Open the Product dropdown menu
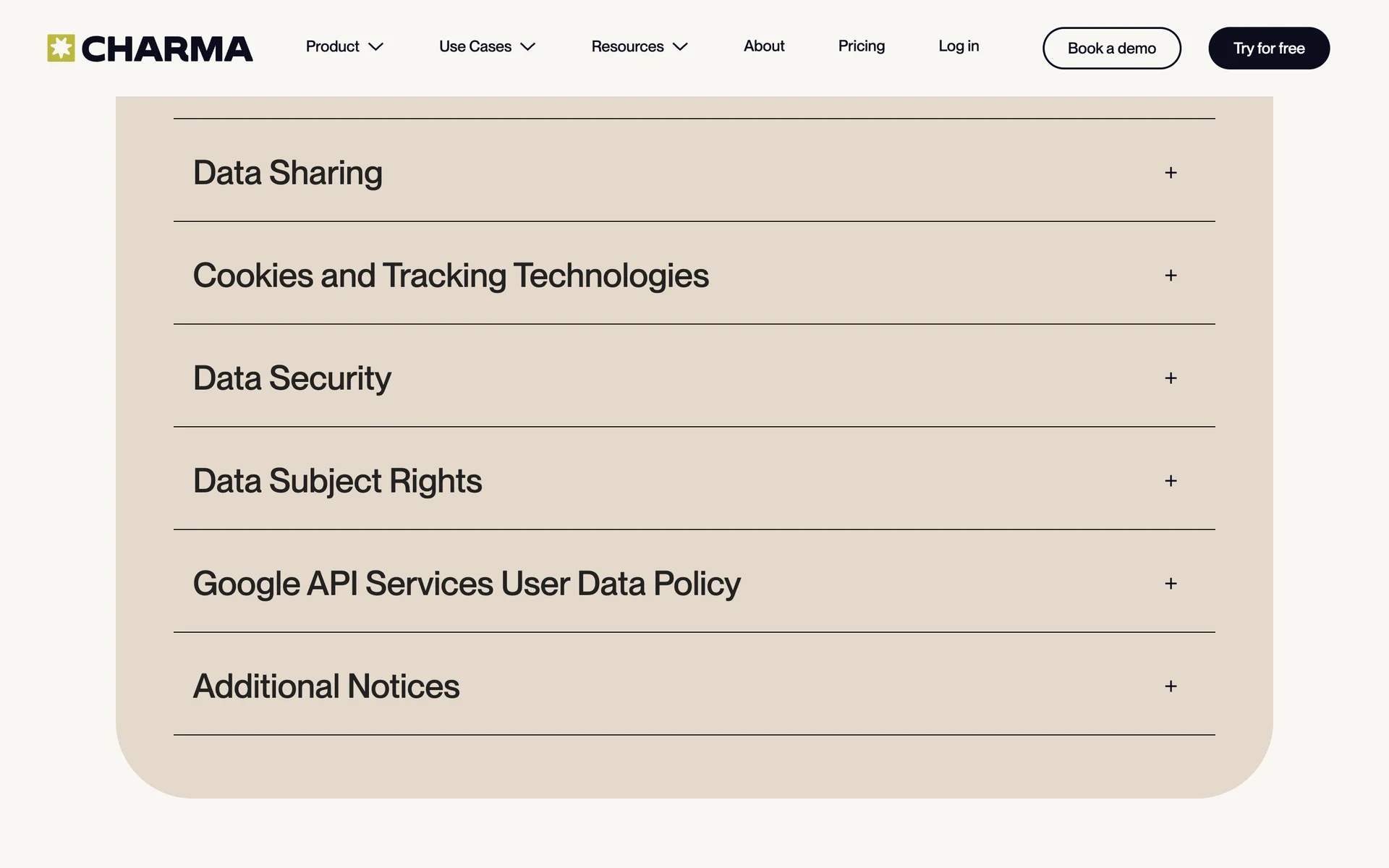 coord(333,46)
